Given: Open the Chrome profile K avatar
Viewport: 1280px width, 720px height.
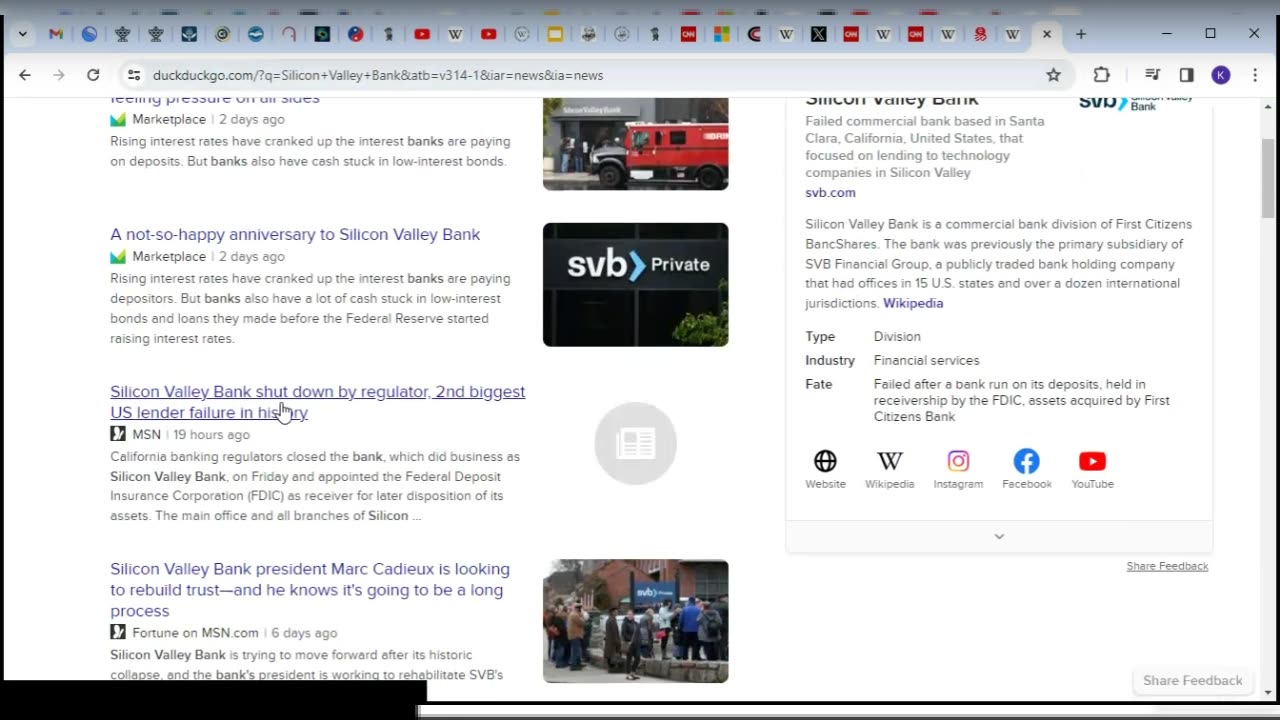Looking at the screenshot, I should (x=1221, y=75).
